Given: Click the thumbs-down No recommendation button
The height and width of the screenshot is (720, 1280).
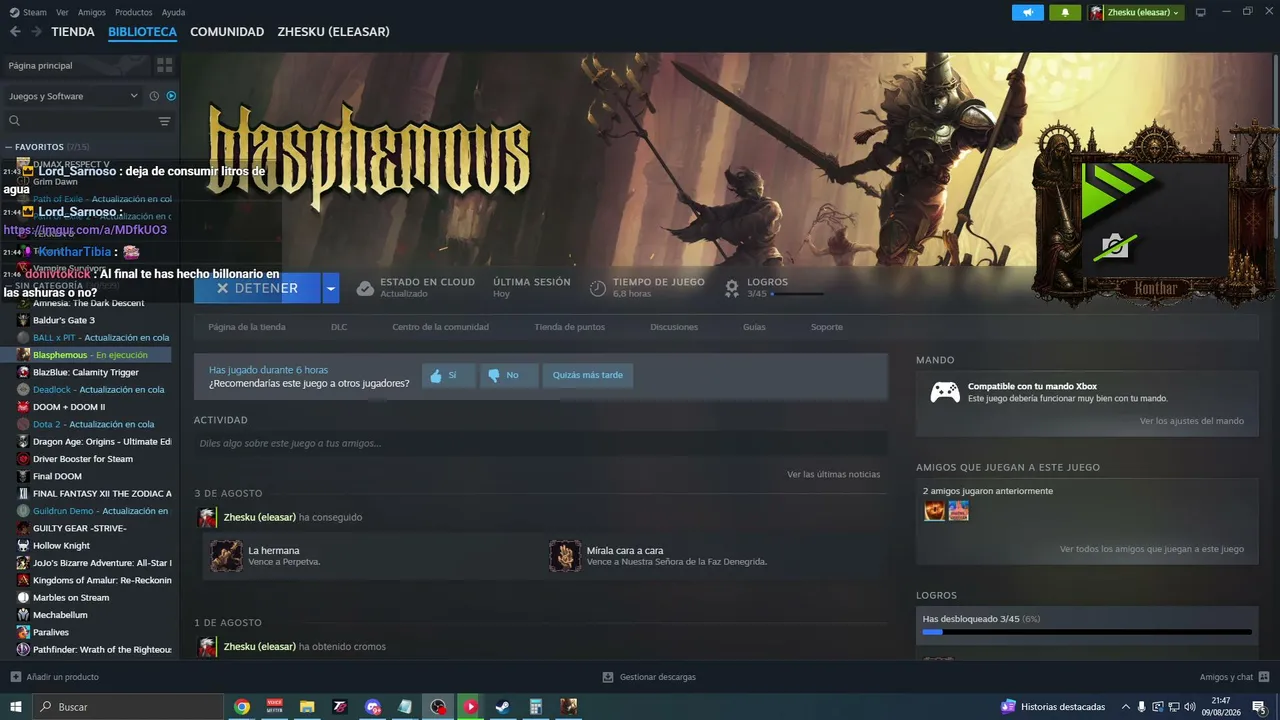Looking at the screenshot, I should pos(508,376).
